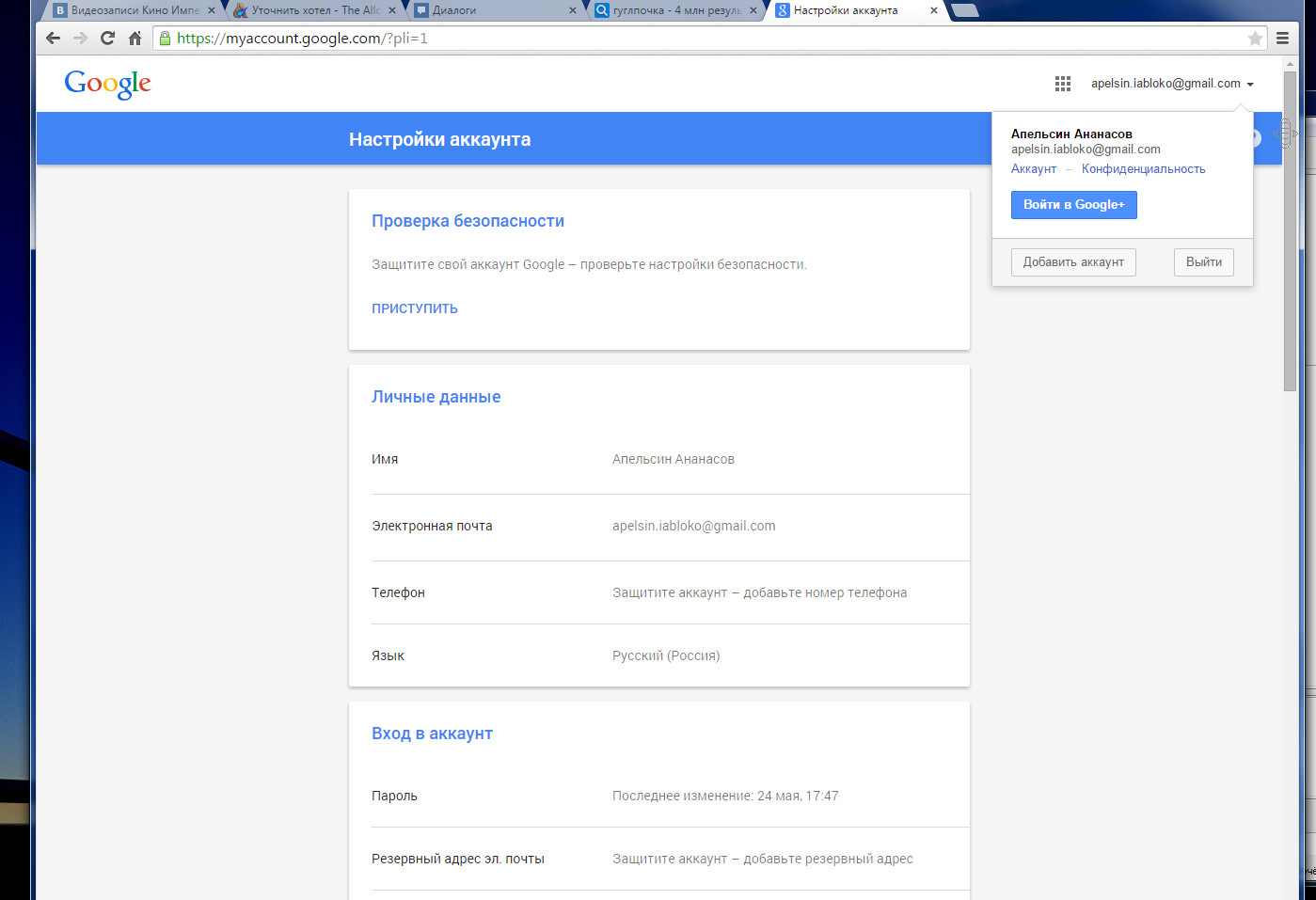Viewport: 1316px width, 900px height.
Task: Click Добавить аккаунт button
Action: click(1073, 262)
